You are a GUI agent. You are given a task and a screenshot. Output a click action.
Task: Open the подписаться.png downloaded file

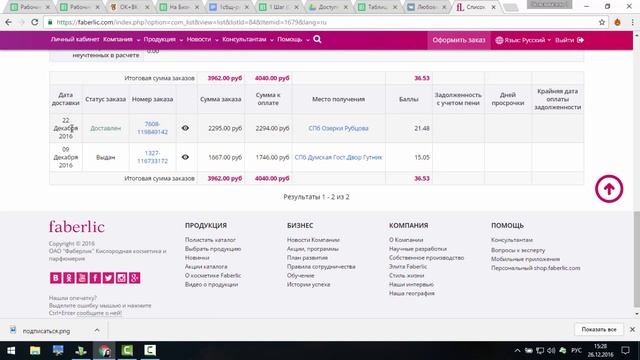46,331
